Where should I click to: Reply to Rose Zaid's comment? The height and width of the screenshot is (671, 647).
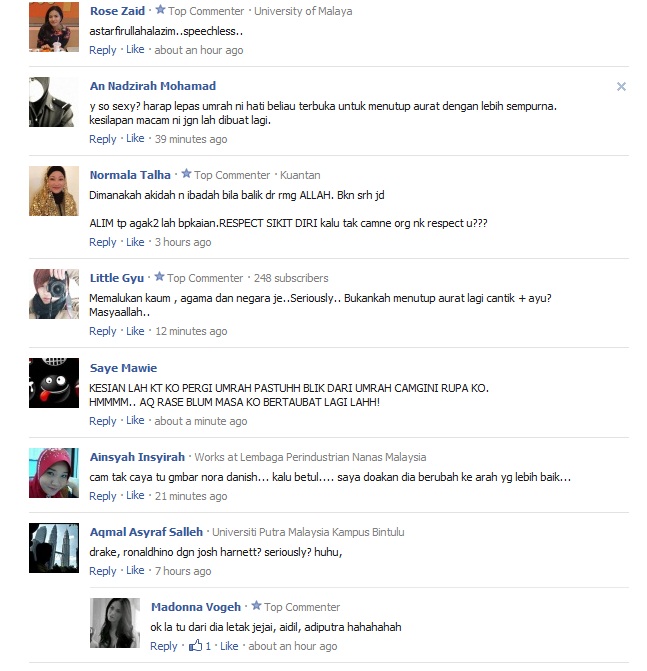click(x=103, y=50)
